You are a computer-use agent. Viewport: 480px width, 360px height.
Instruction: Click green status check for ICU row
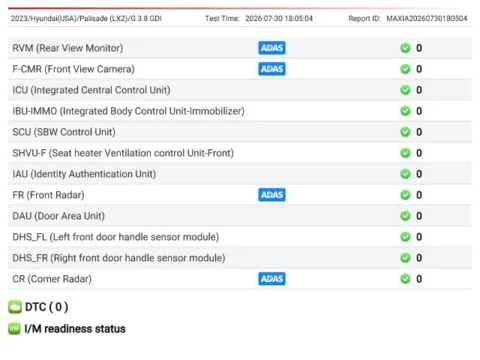pos(405,90)
